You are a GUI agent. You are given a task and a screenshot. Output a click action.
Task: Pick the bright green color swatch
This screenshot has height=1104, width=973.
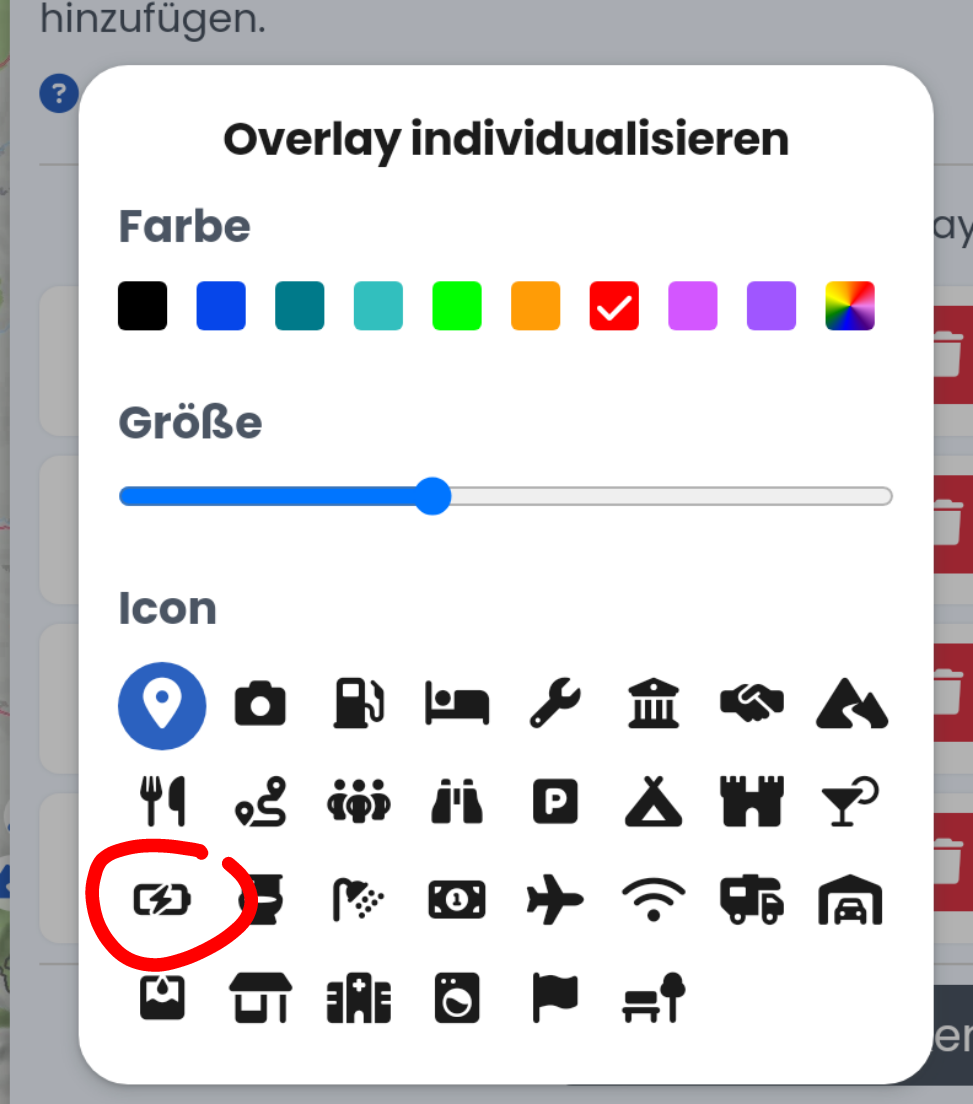tap(457, 306)
